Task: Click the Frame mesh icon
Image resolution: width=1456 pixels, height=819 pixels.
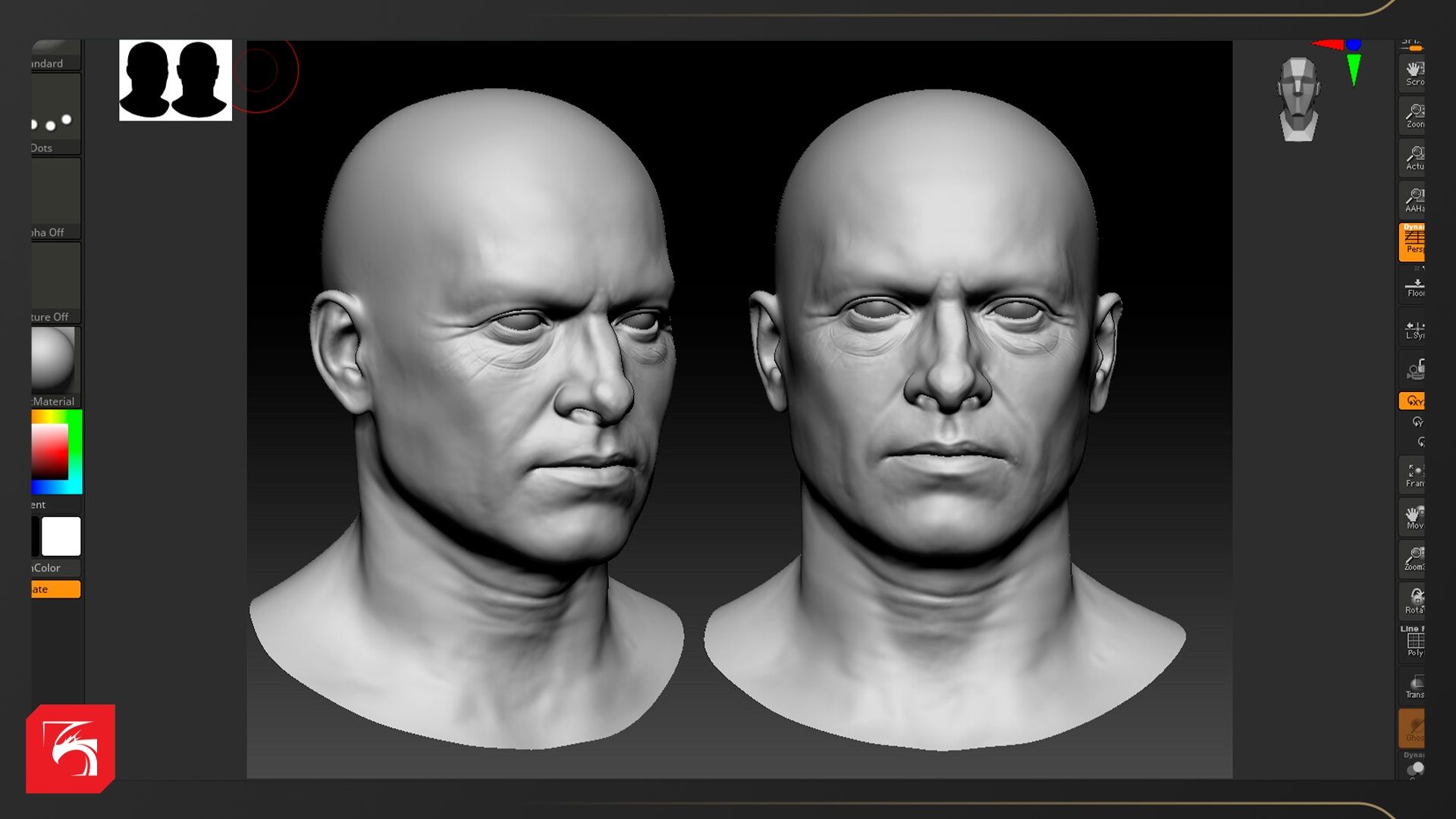Action: coord(1413,475)
